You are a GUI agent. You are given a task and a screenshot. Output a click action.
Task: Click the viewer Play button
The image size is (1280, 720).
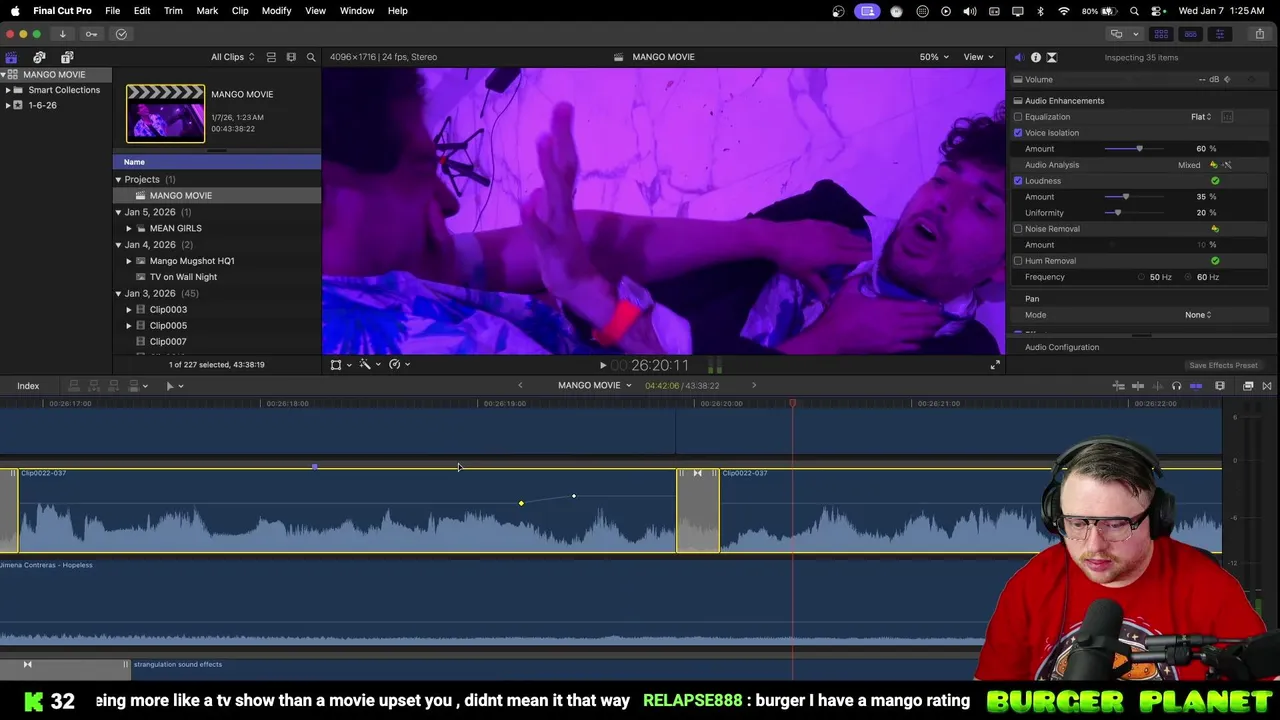[x=603, y=366]
